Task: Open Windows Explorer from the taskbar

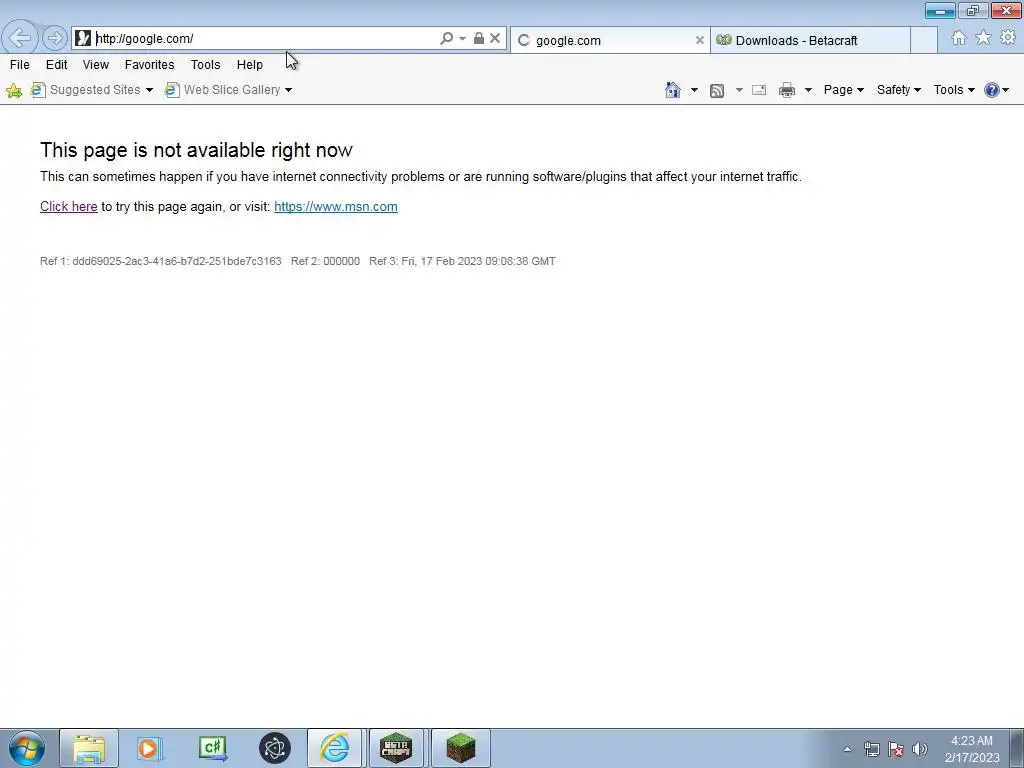Action: click(89, 748)
